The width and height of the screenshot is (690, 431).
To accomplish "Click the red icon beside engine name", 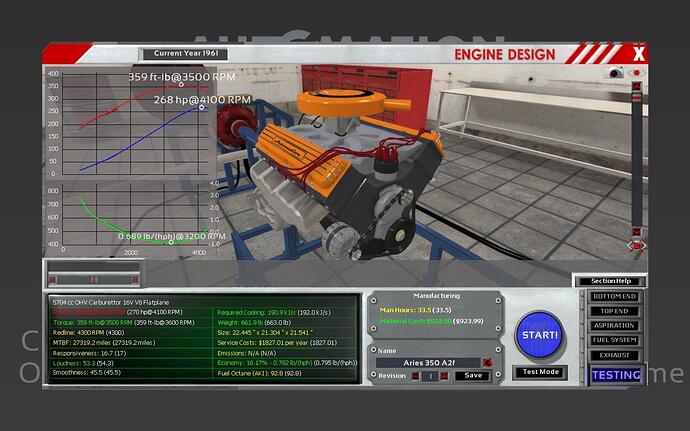I will pyautogui.click(x=487, y=362).
